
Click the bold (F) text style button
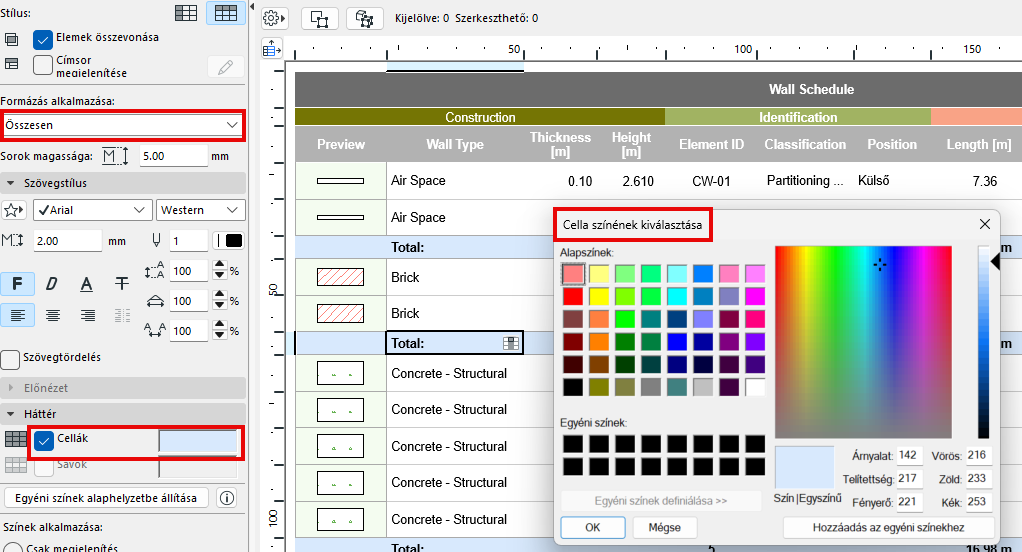pos(17,284)
